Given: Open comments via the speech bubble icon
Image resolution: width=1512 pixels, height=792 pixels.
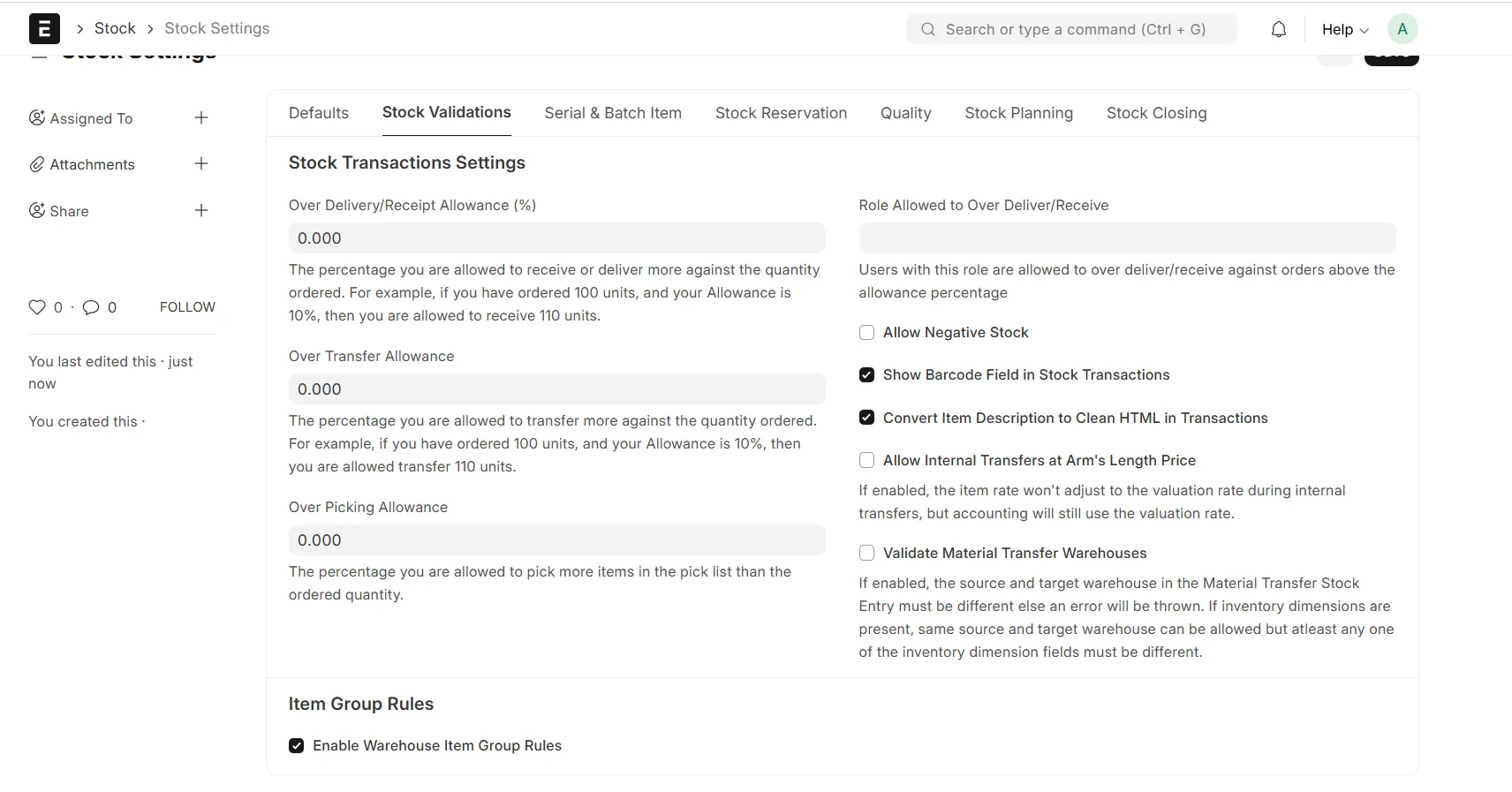Looking at the screenshot, I should (x=91, y=307).
